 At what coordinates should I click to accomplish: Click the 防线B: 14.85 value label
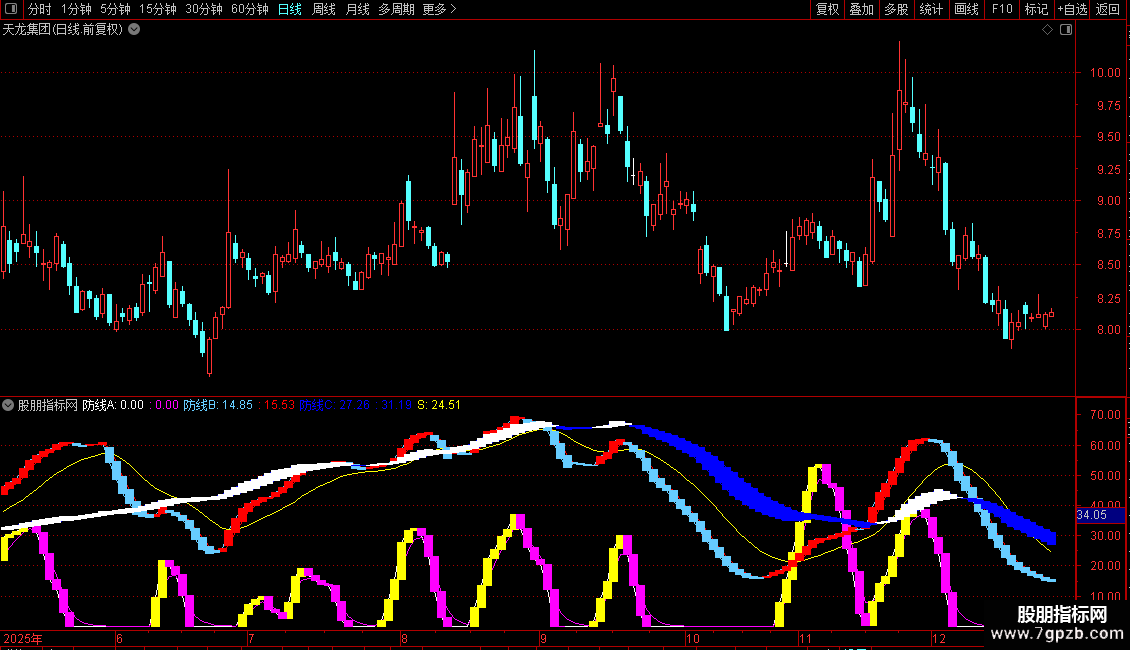point(218,405)
